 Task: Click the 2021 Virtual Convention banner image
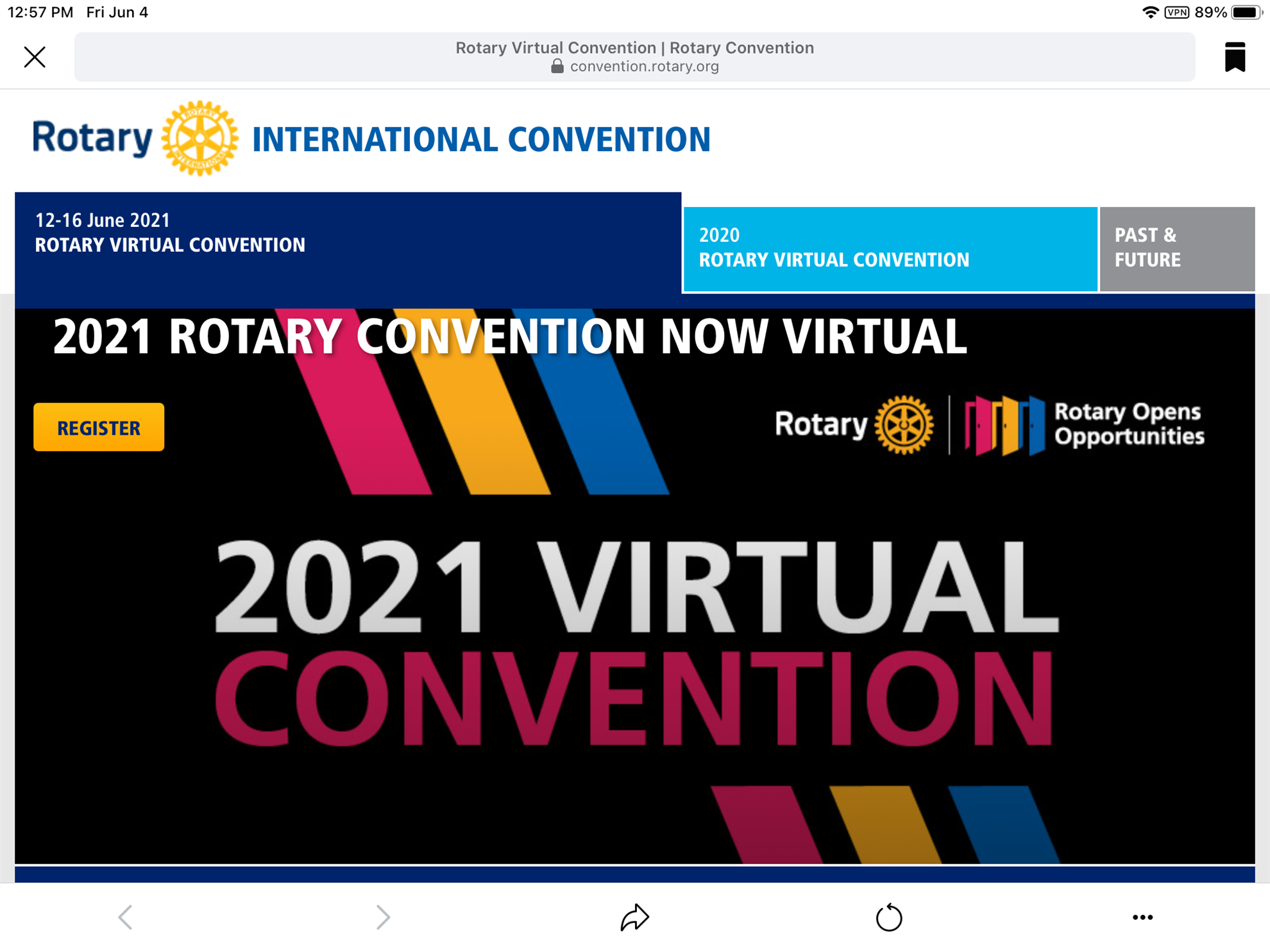pos(634,641)
